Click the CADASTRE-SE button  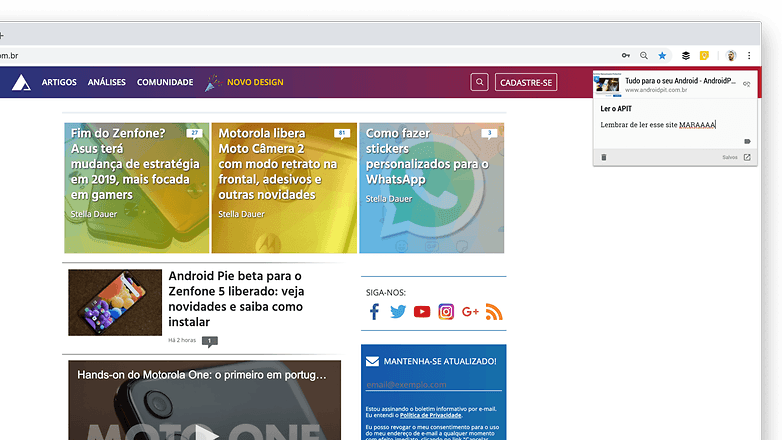(x=526, y=82)
